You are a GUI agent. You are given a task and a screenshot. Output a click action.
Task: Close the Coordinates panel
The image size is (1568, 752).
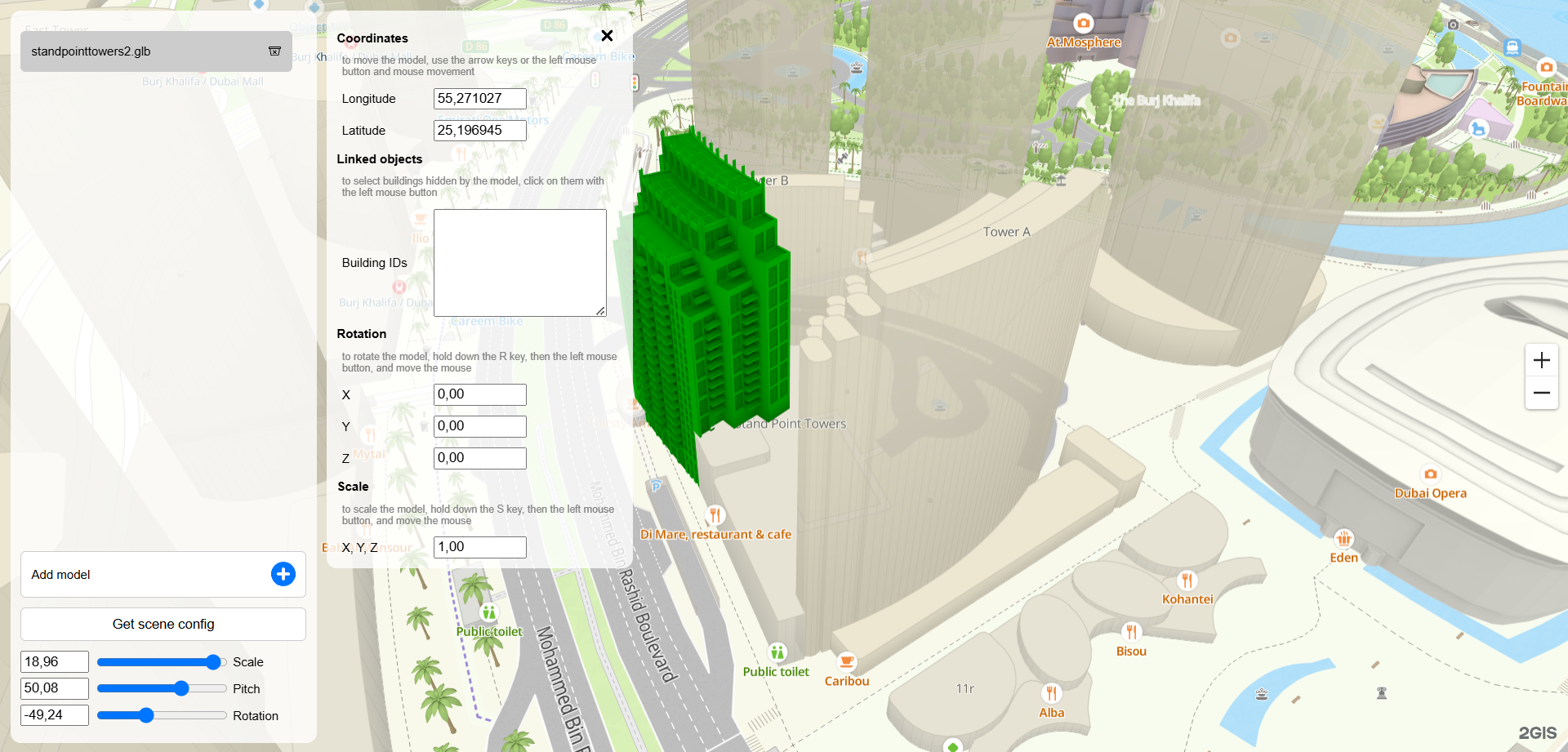pyautogui.click(x=607, y=36)
